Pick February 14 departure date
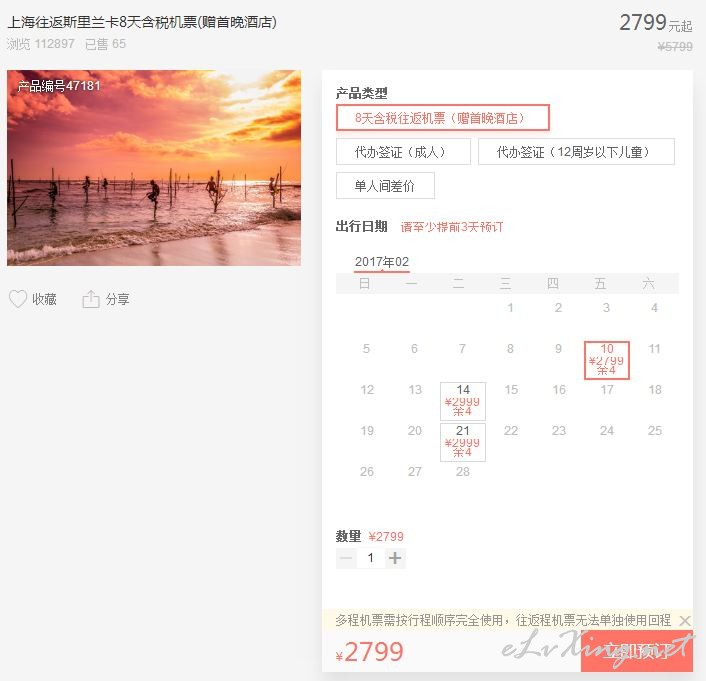Screen dimensions: 706x681 (x=463, y=401)
